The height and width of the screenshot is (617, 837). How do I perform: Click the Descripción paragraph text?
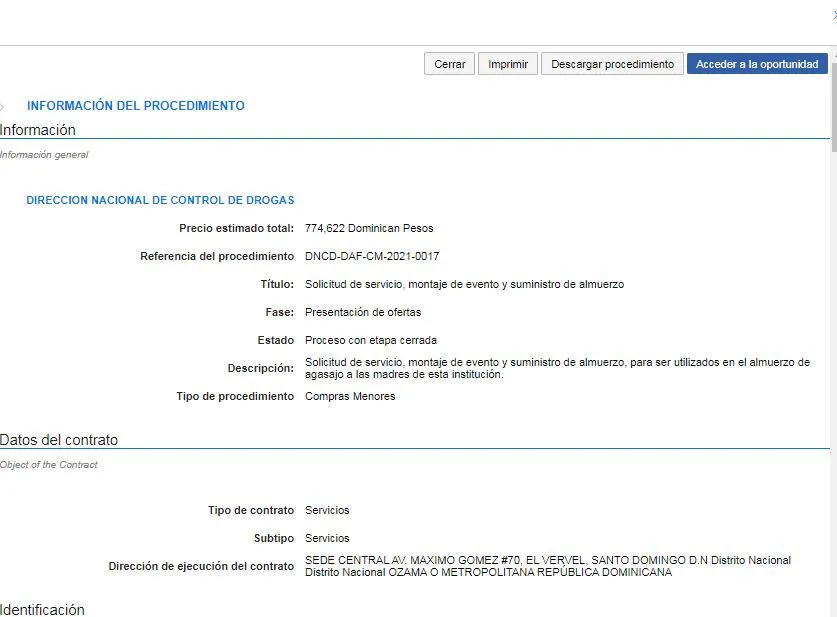pos(556,368)
